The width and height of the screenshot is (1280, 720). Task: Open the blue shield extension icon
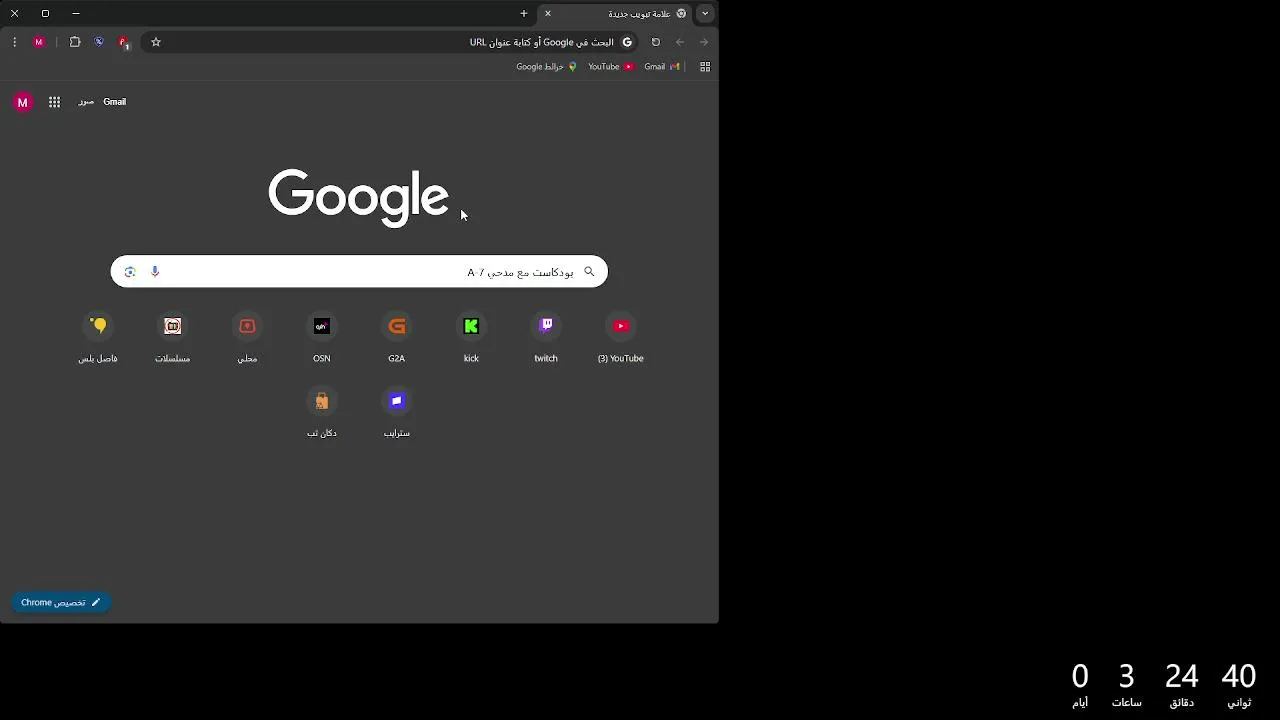[99, 42]
